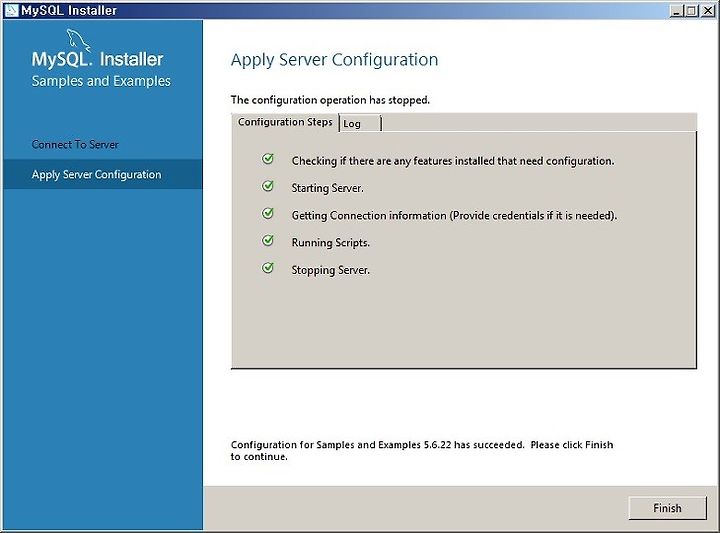Click 'Getting Connection information' step text
720x533 pixels.
pos(454,216)
